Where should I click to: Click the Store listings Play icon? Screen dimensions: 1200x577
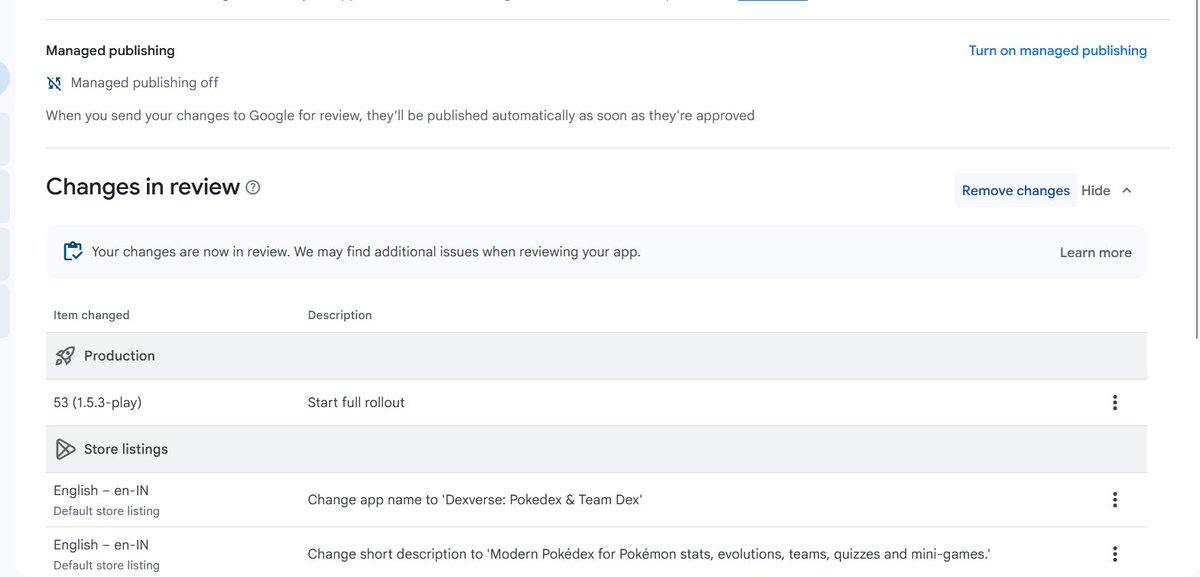(65, 449)
